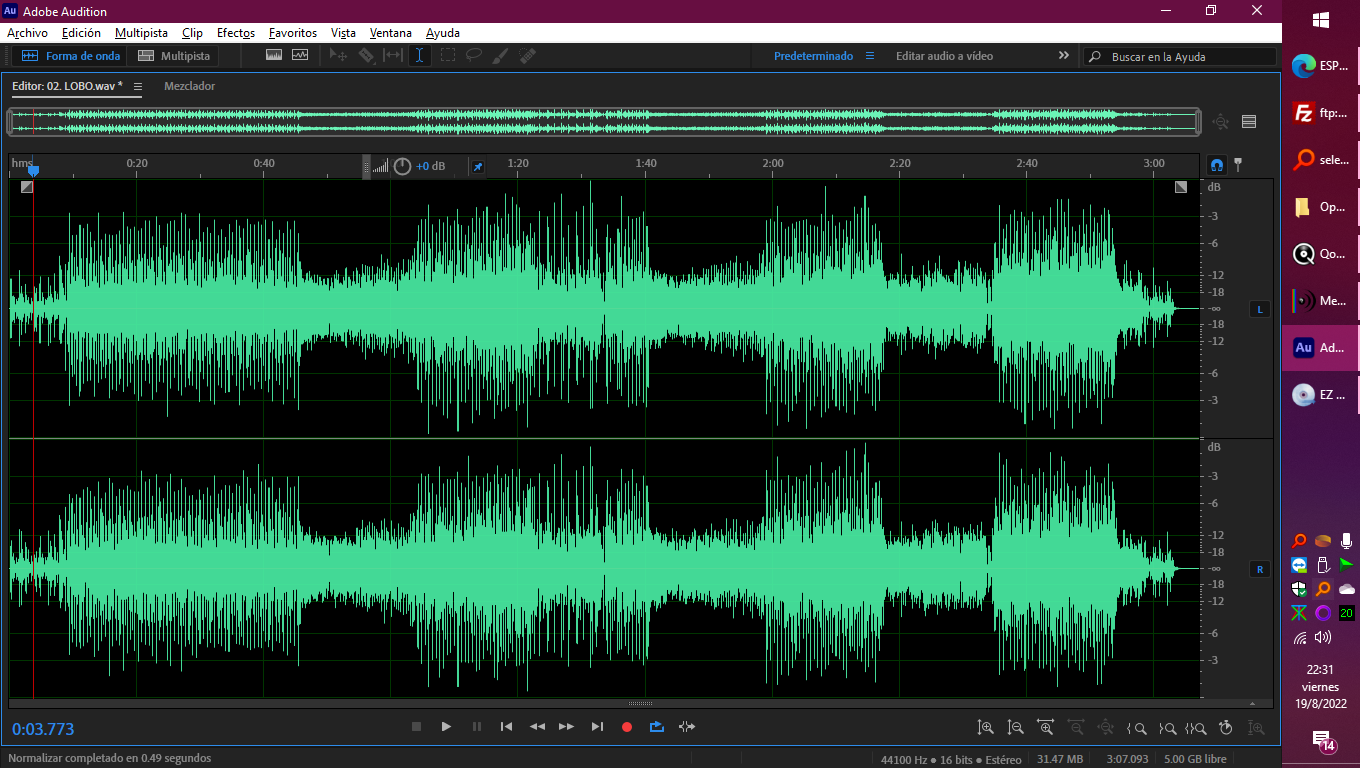Toggle the right channel R button
Viewport: 1360px width, 768px height.
[x=1260, y=570]
